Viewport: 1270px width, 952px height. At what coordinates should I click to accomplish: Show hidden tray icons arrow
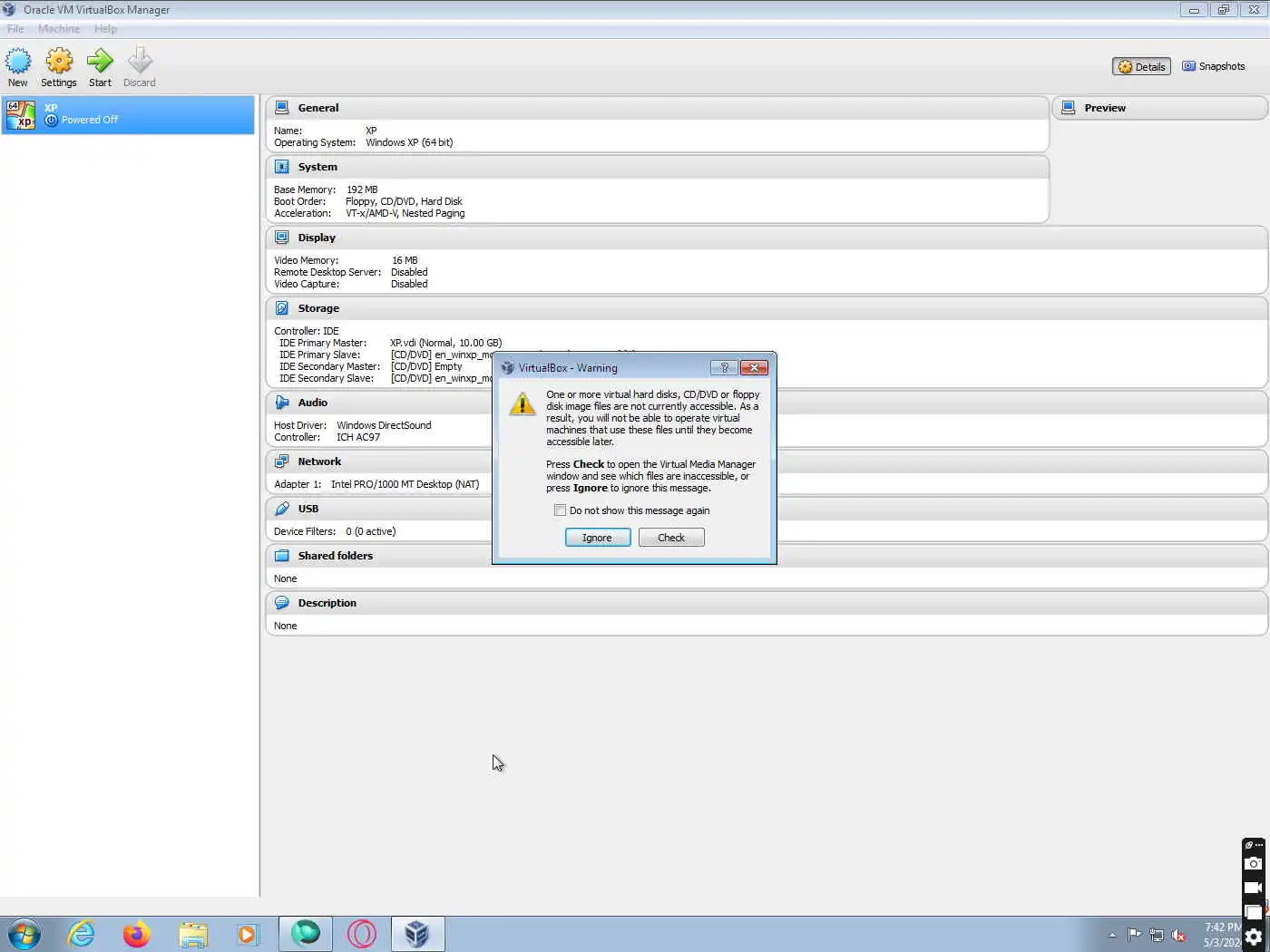click(x=1112, y=935)
